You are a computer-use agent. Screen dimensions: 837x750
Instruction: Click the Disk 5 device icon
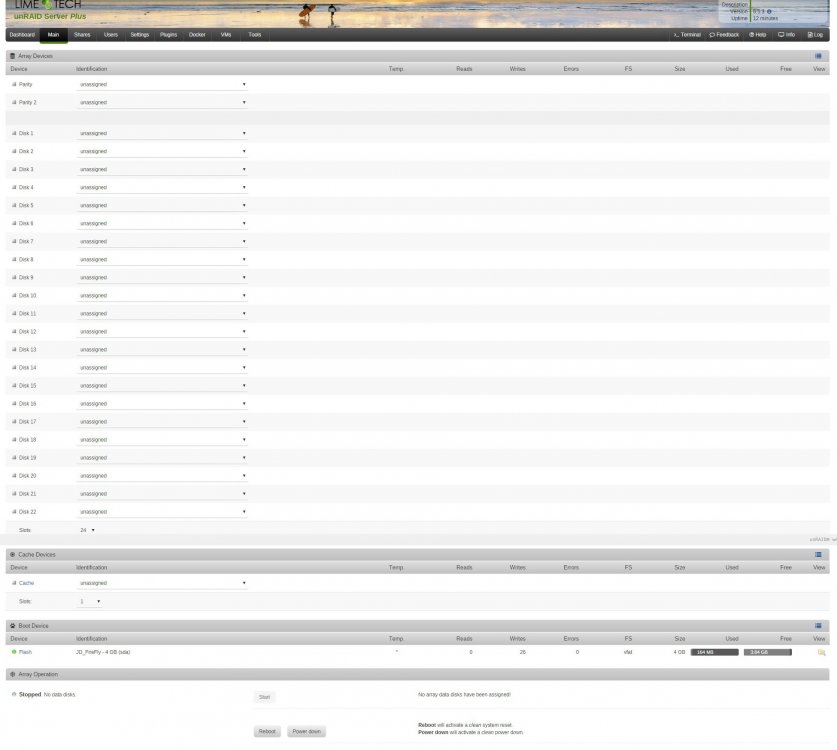pyautogui.click(x=14, y=206)
